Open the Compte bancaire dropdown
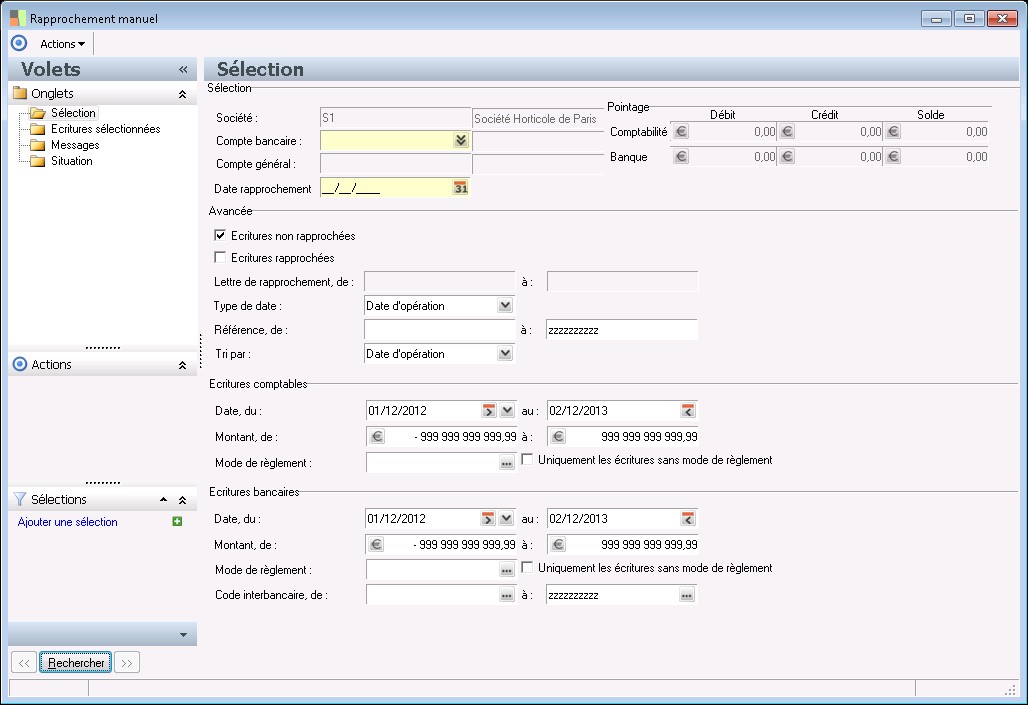1028x705 pixels. pyautogui.click(x=460, y=141)
